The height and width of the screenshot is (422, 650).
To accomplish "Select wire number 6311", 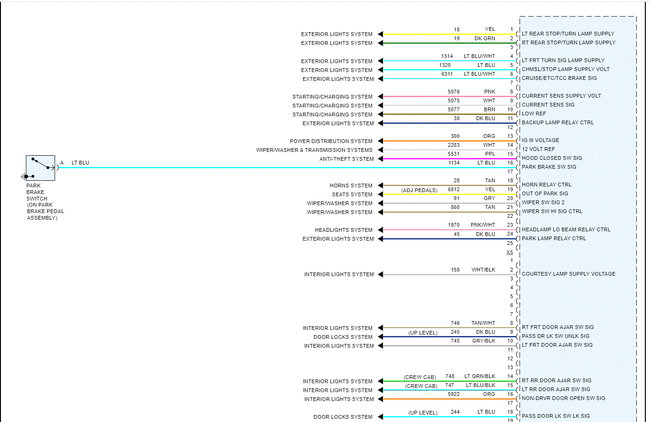I will click(x=447, y=74).
